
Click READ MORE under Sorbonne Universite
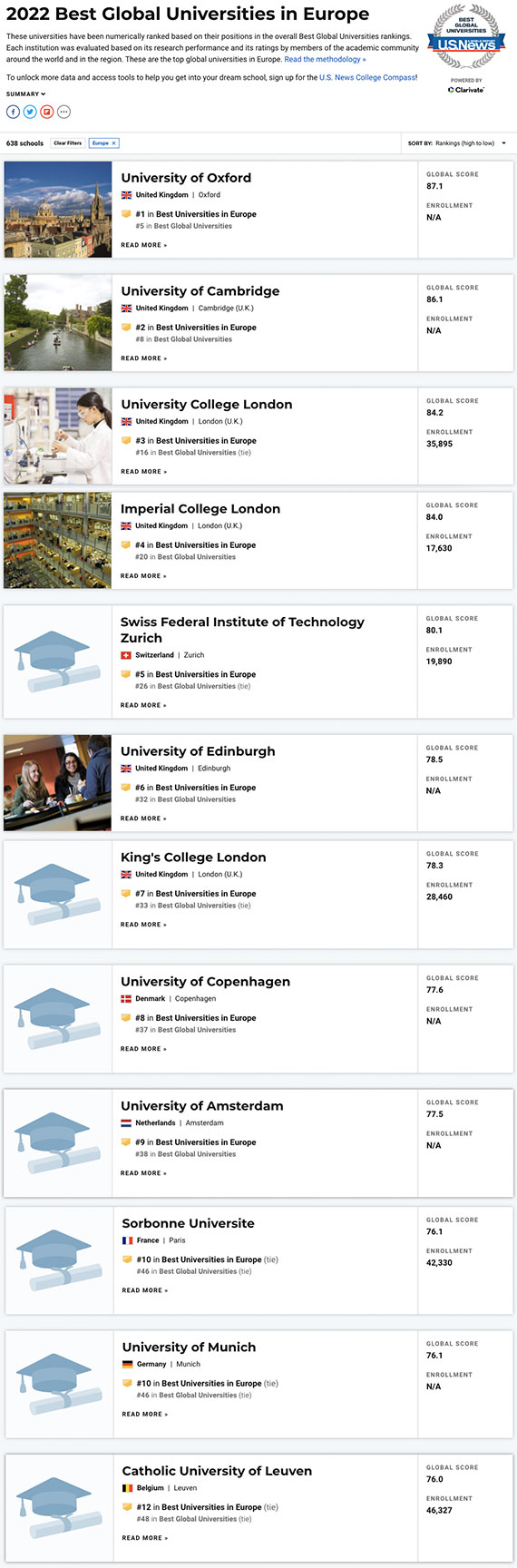145,1290
